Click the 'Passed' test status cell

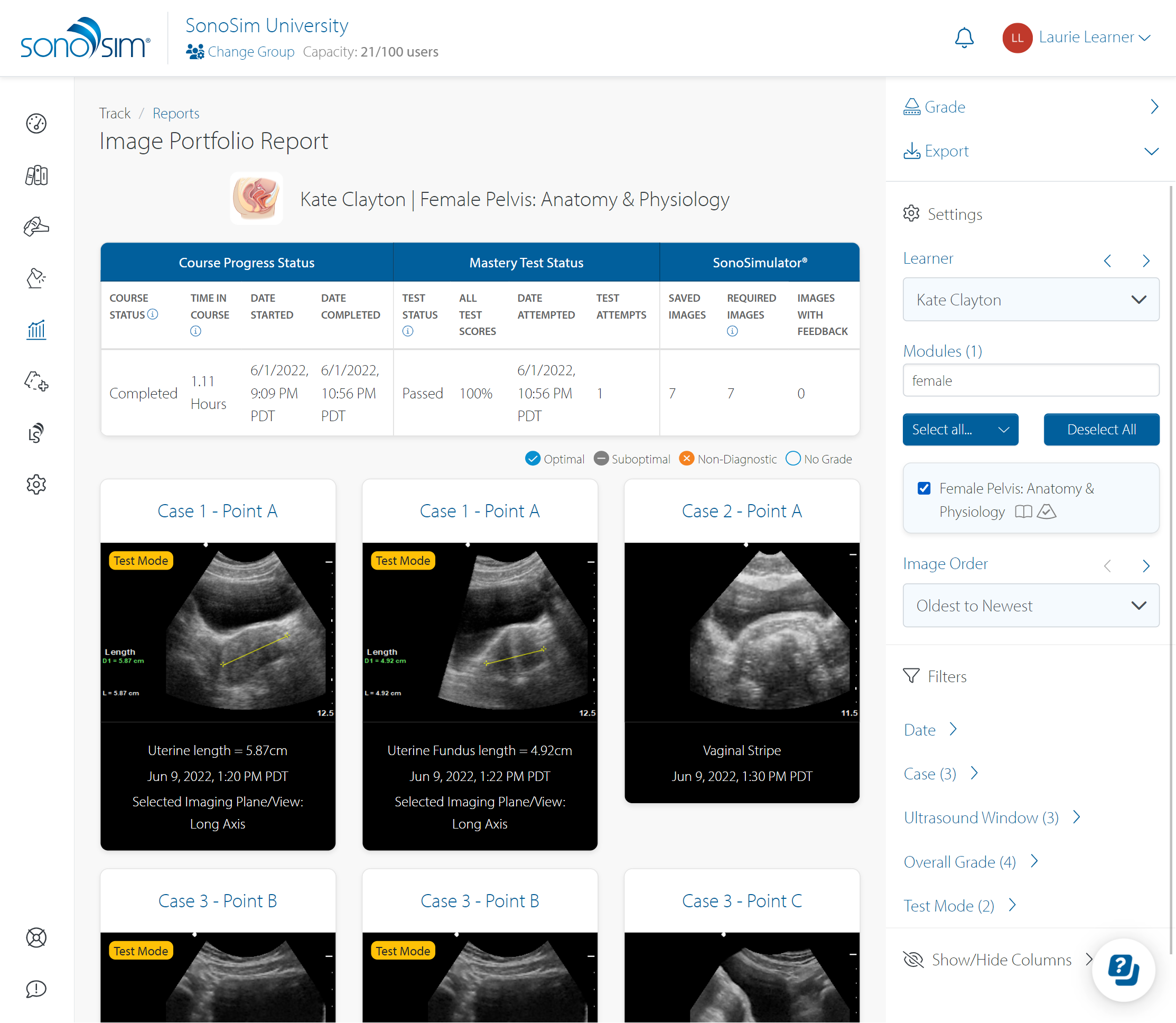422,393
